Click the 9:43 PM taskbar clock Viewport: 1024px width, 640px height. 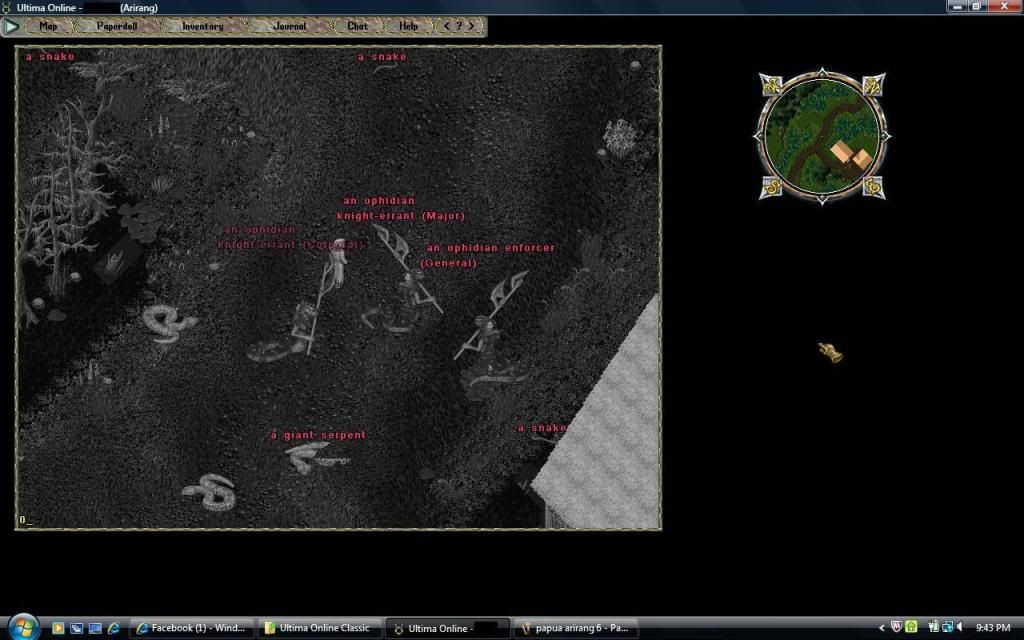click(993, 628)
